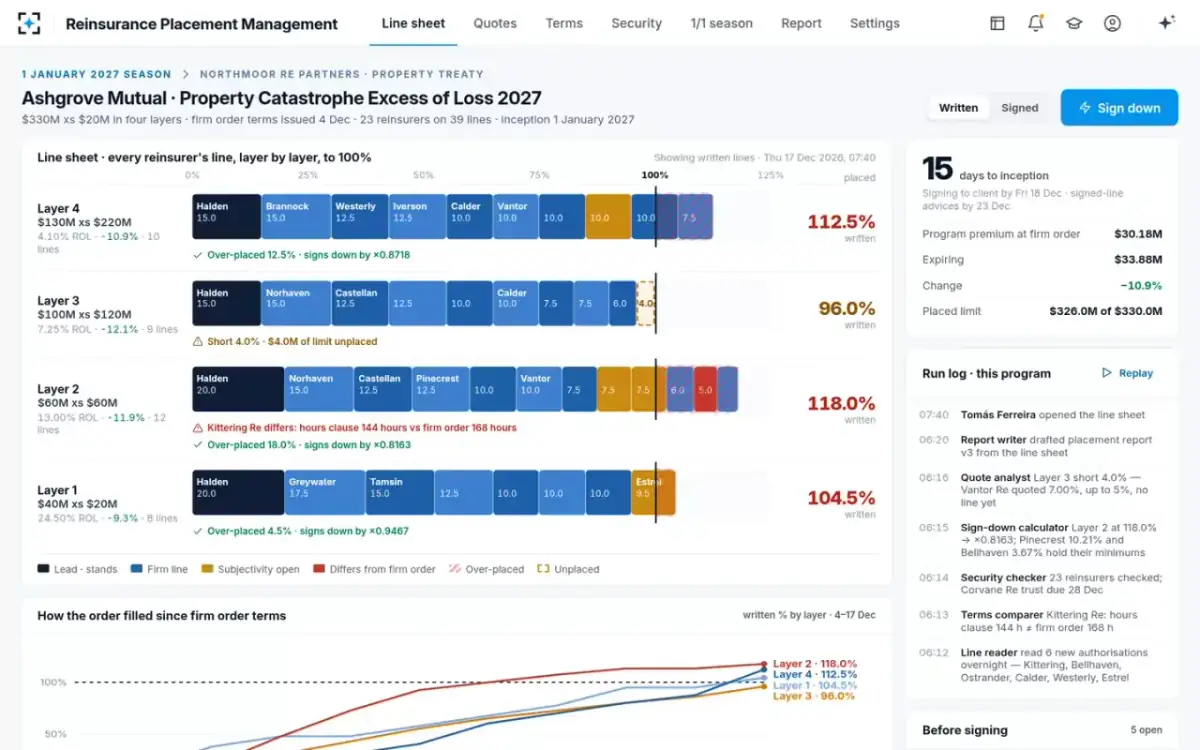Select the dashed 4.0 unplaced segment in Layer 3
This screenshot has height=750, width=1200.
tap(645, 303)
